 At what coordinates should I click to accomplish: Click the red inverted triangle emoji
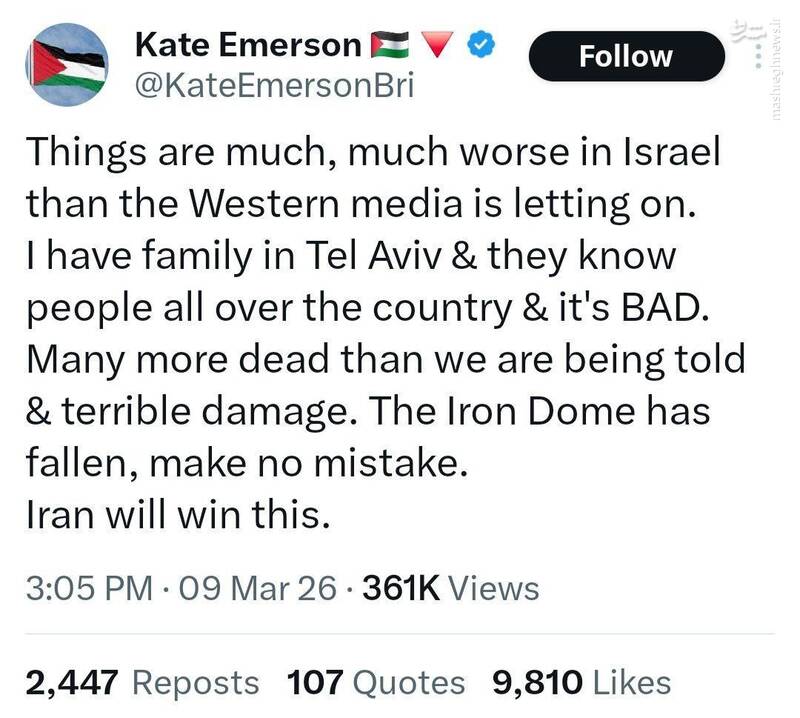438,44
